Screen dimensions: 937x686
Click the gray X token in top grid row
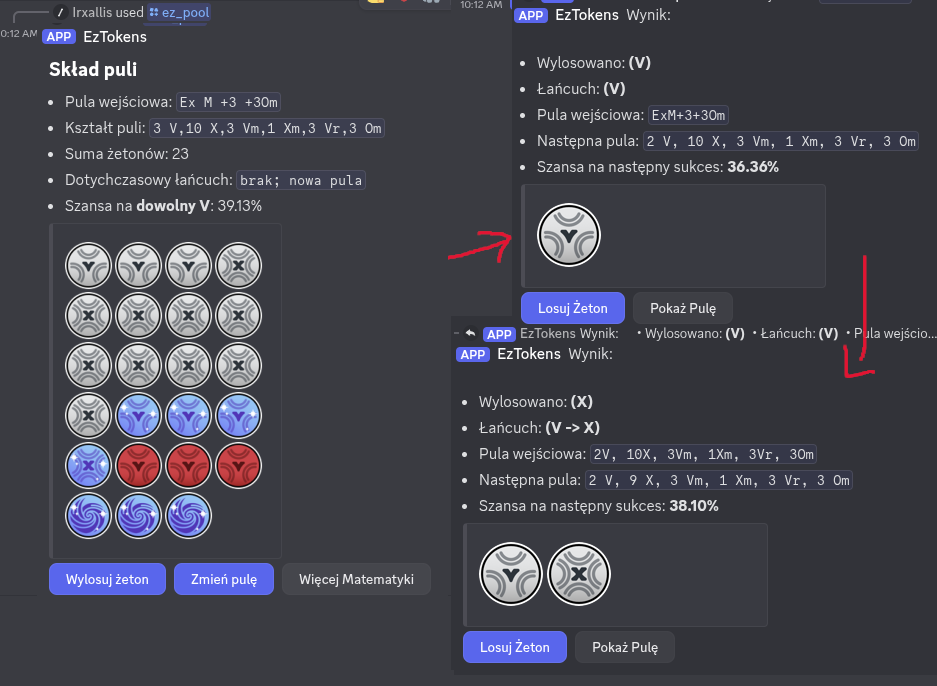[x=238, y=267]
